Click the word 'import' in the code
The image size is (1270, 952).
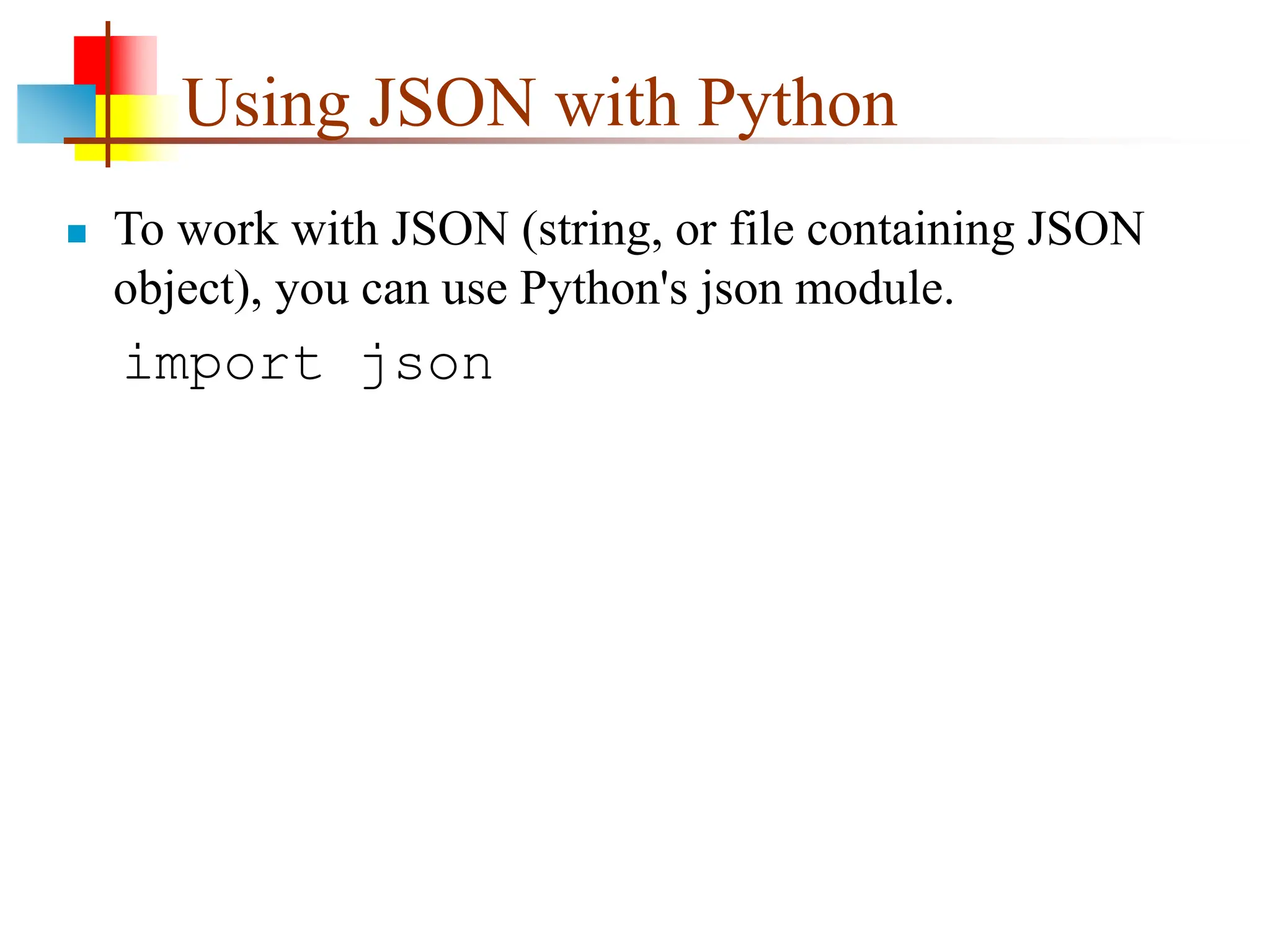[224, 364]
